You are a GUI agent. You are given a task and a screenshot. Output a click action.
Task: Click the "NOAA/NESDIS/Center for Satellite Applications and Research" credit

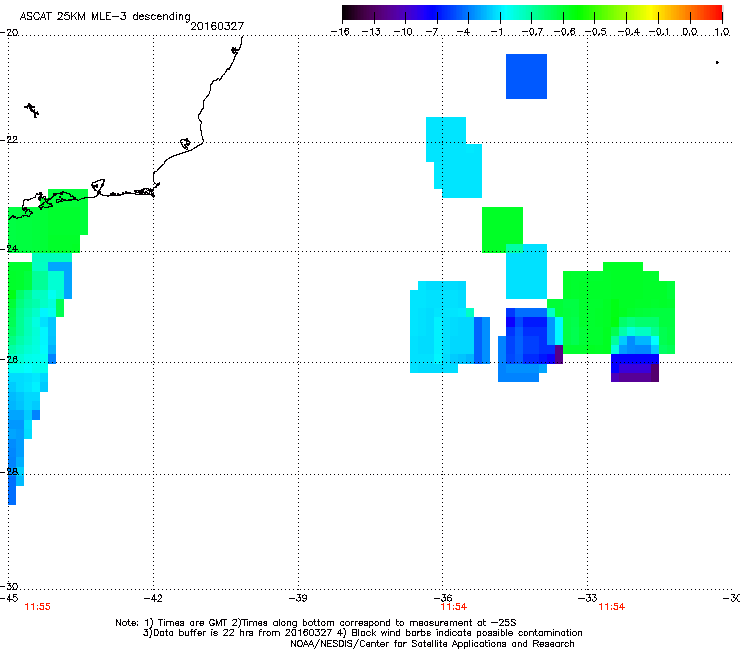(432, 644)
